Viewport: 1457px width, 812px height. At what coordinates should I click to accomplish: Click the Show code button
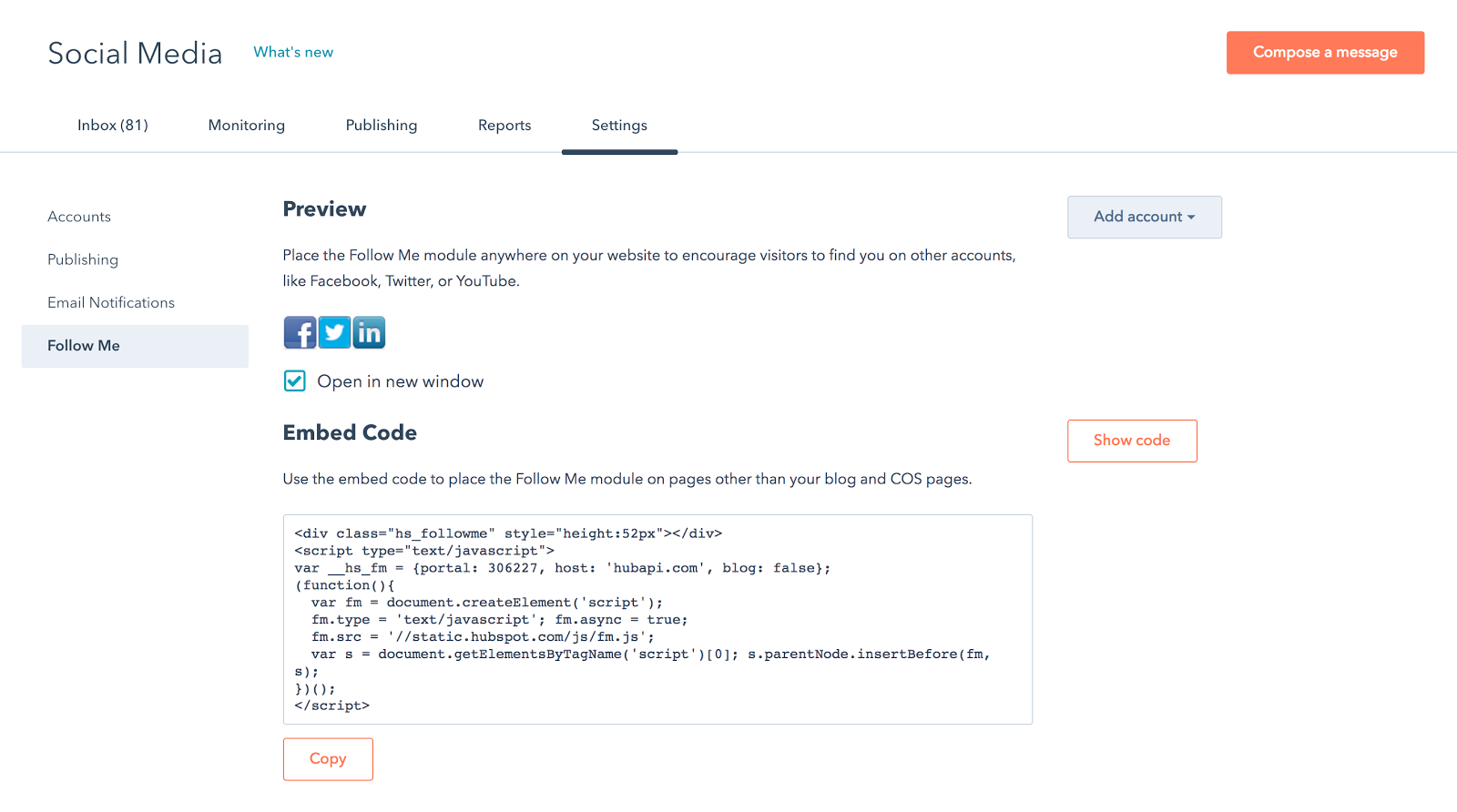tap(1132, 441)
